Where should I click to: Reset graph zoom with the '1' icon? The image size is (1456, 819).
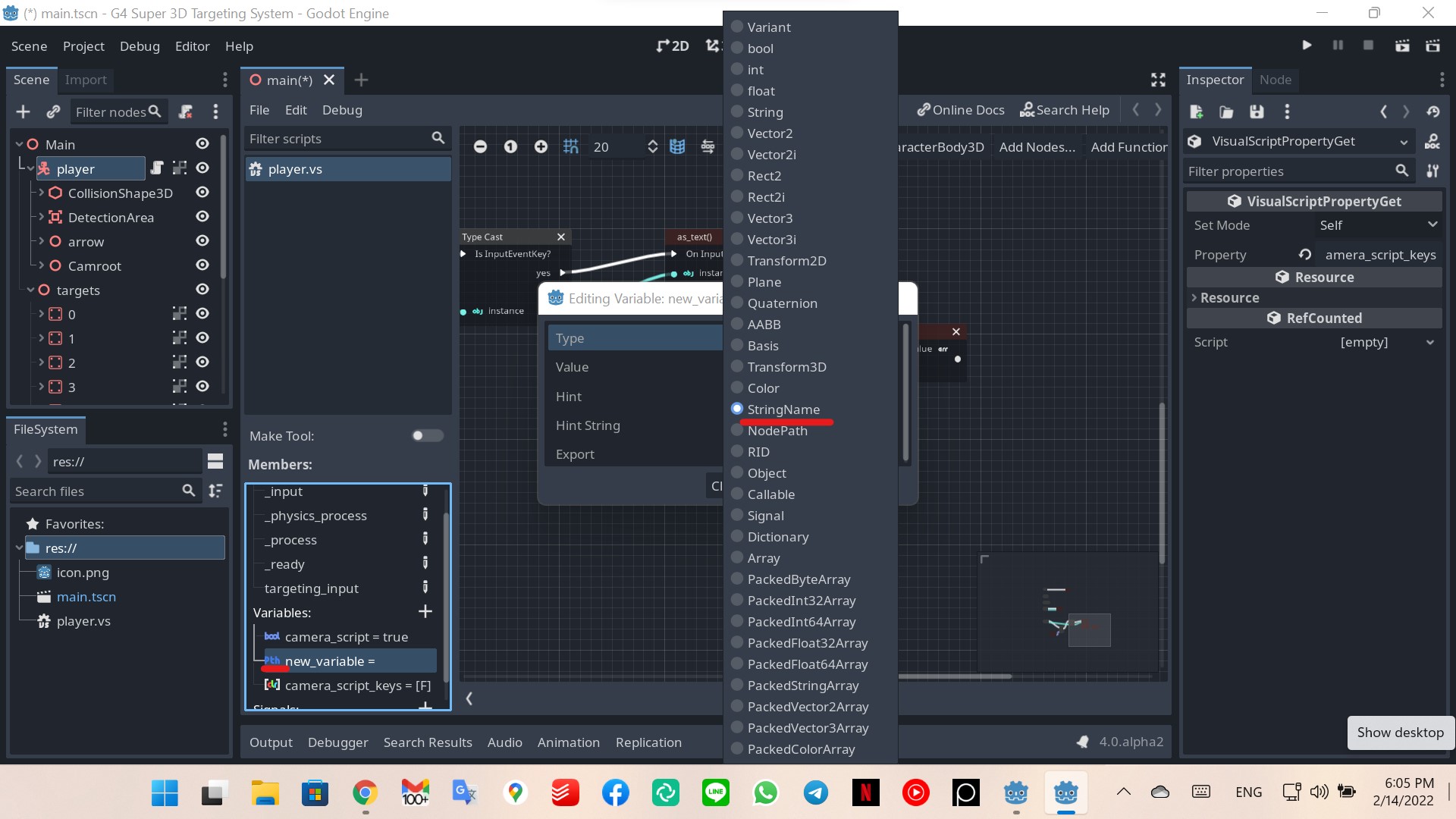coord(511,146)
